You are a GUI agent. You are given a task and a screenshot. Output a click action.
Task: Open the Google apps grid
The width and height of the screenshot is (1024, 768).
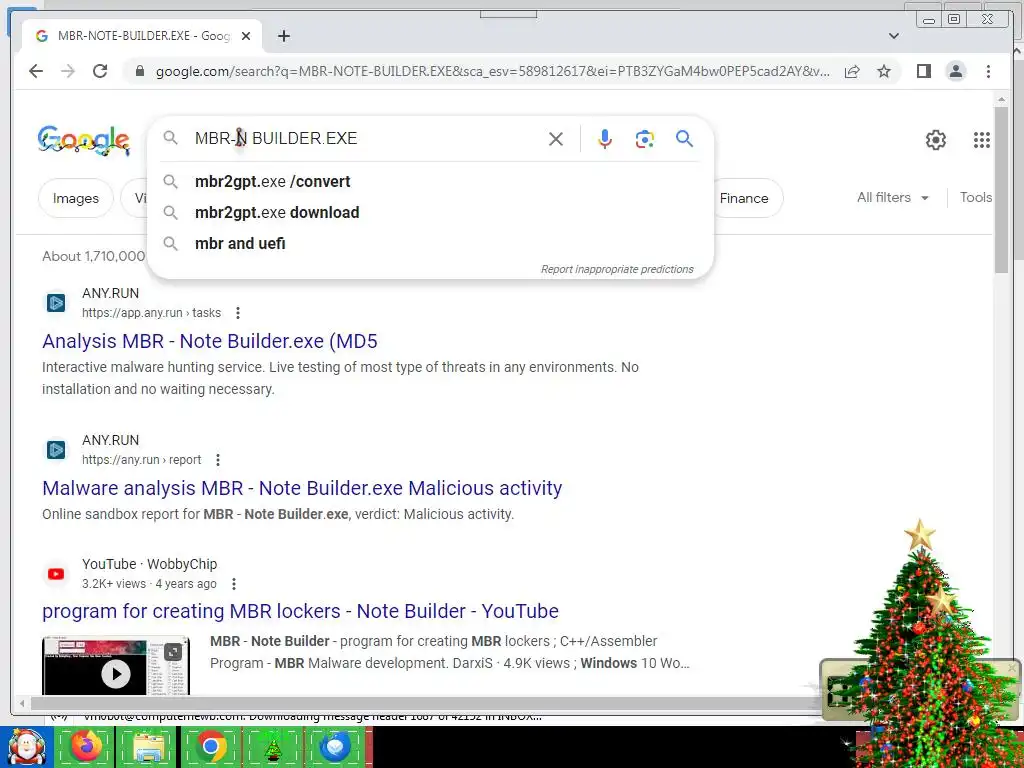982,139
